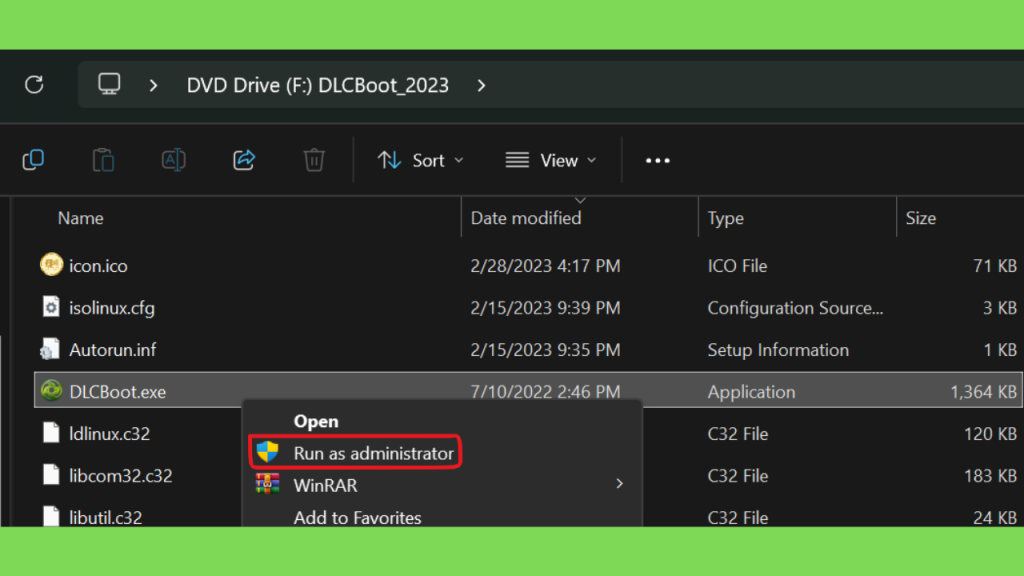
Task: Choose Open in the context menu
Action: tap(316, 421)
